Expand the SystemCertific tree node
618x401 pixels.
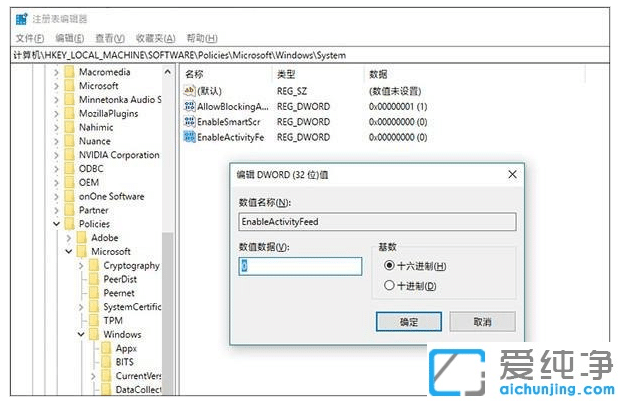(x=81, y=307)
